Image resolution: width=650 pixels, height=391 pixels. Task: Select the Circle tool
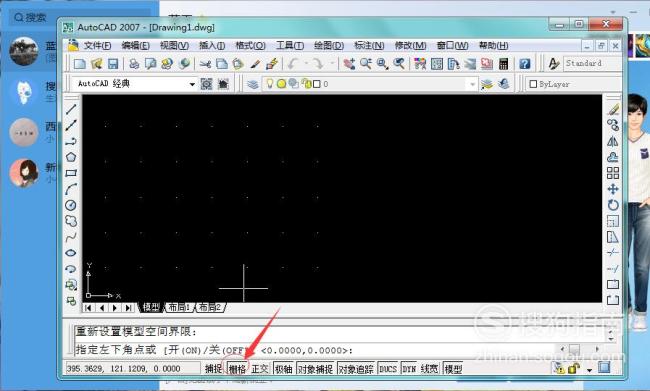pos(71,205)
